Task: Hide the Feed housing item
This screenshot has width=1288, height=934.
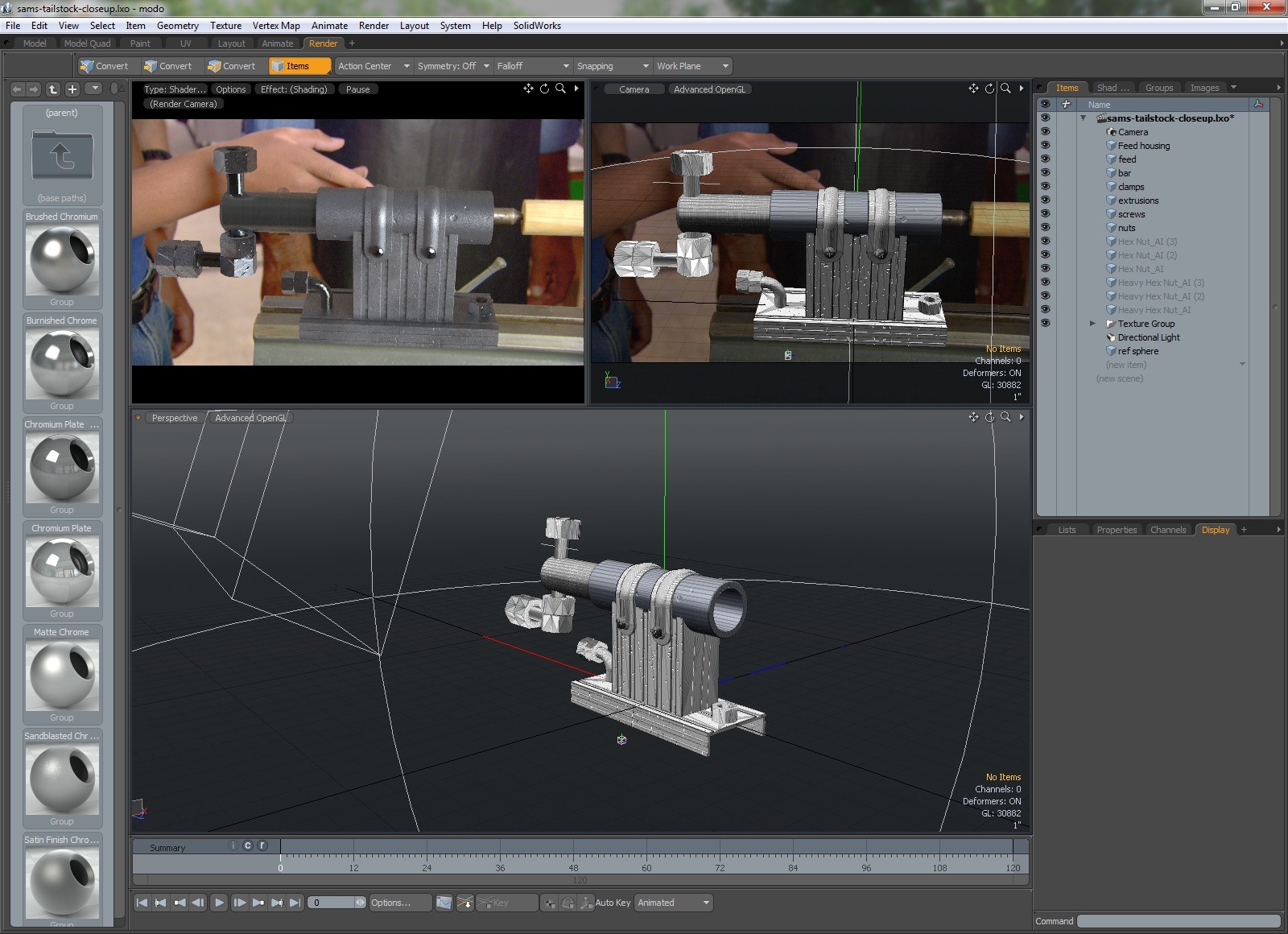Action: pyautogui.click(x=1045, y=146)
